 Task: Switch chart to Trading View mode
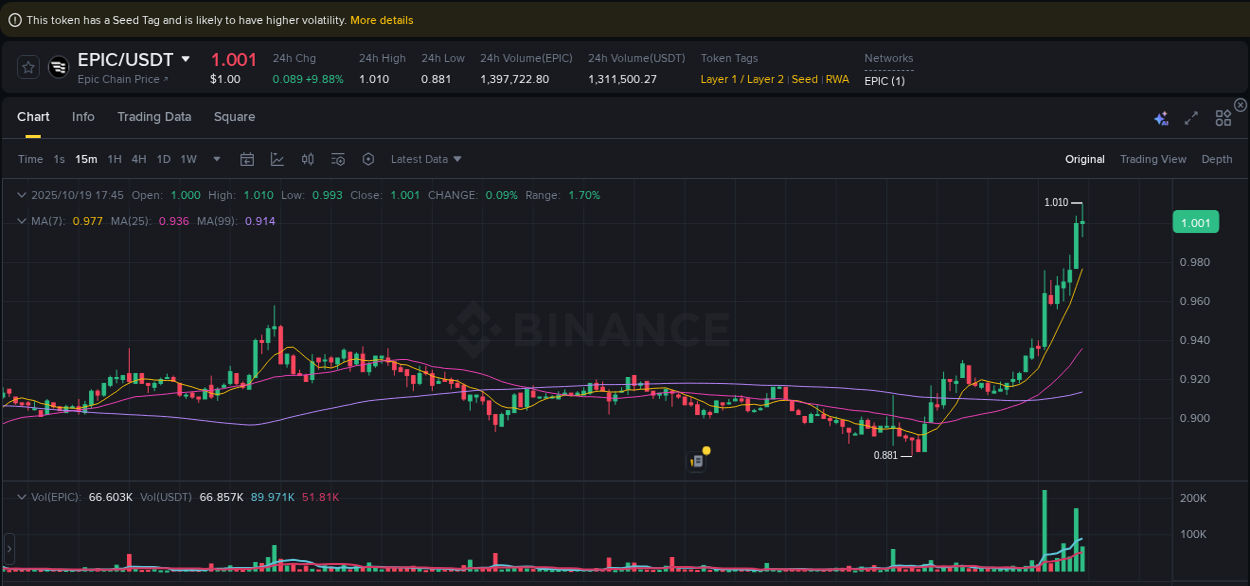[x=1153, y=159]
